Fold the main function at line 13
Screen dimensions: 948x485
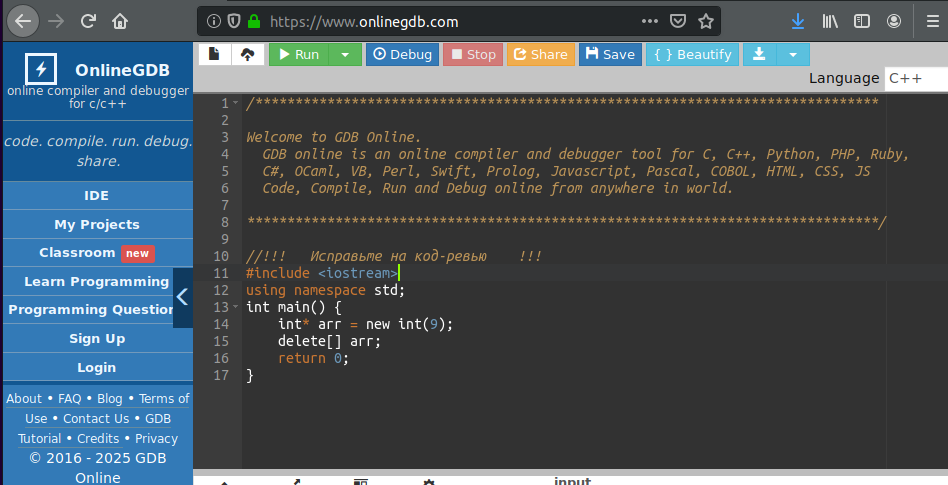coord(236,307)
